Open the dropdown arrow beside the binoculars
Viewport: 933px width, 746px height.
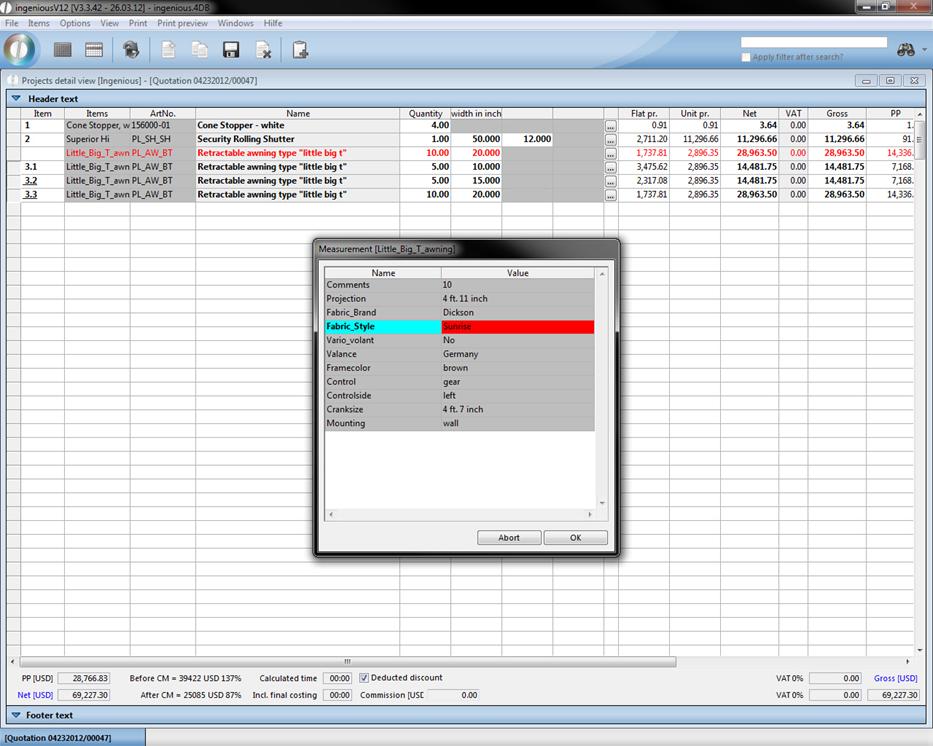pyautogui.click(x=924, y=50)
